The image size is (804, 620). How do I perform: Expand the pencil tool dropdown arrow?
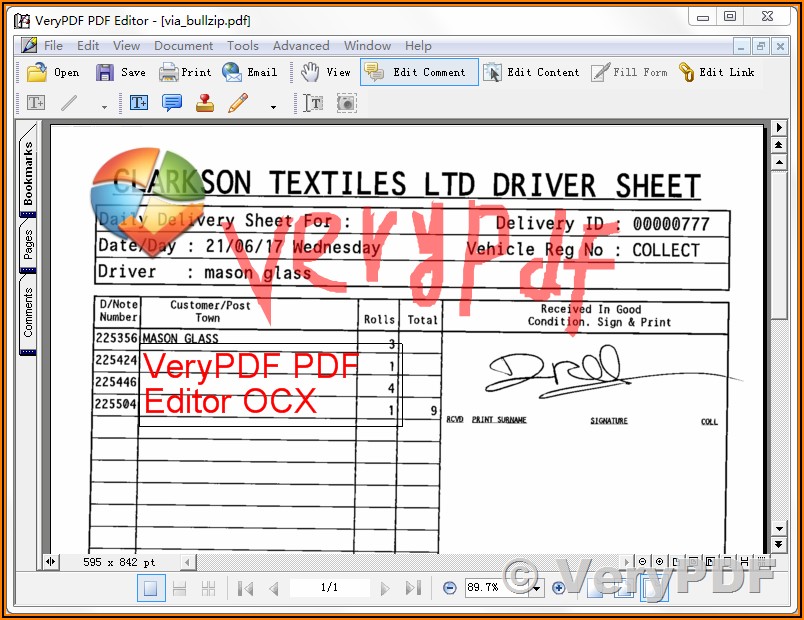click(273, 107)
